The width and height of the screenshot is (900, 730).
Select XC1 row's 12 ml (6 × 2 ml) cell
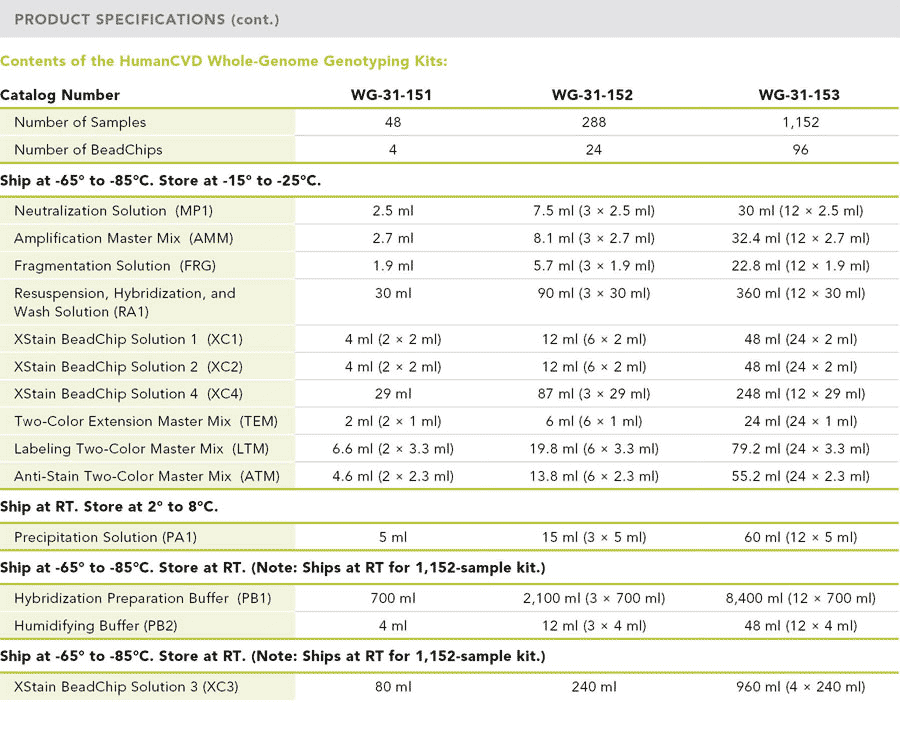click(593, 339)
